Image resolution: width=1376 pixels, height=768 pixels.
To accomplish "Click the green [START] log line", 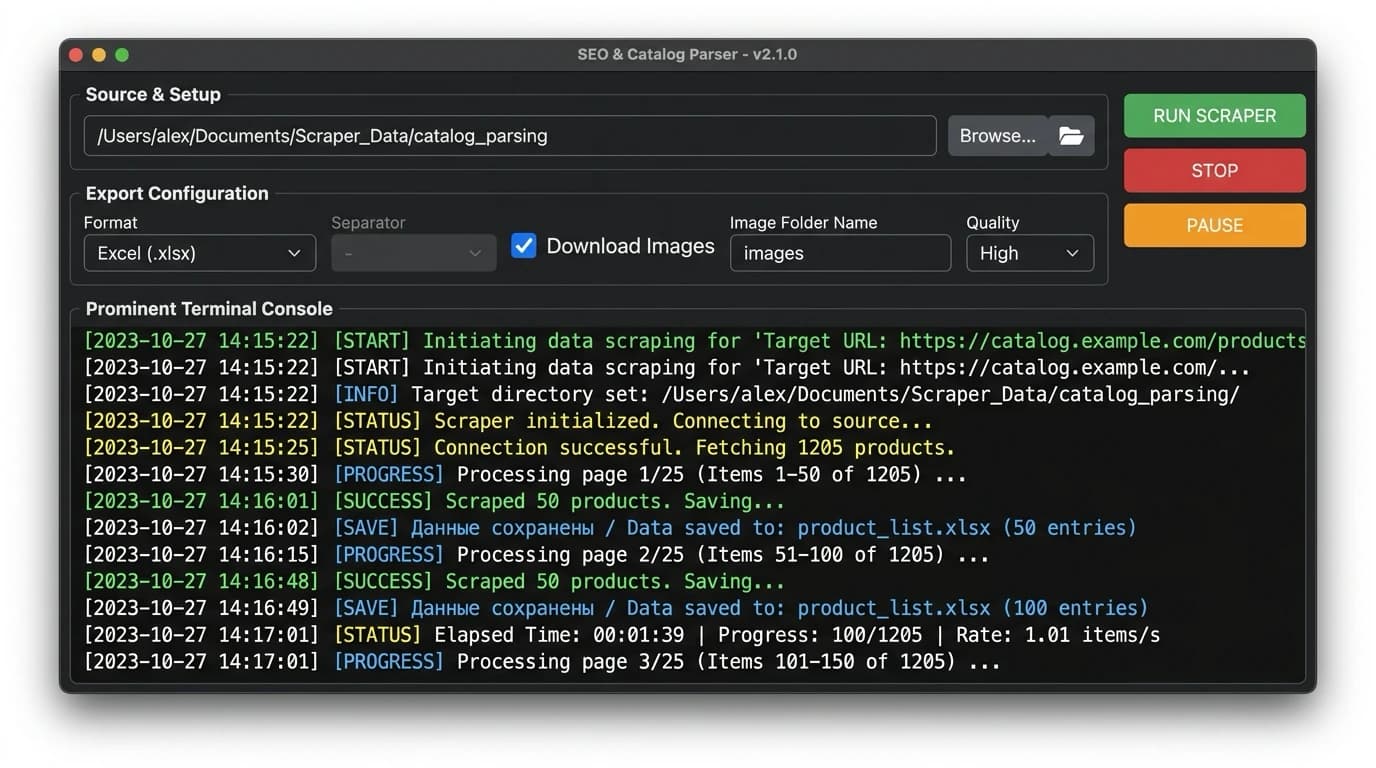I will click(694, 341).
